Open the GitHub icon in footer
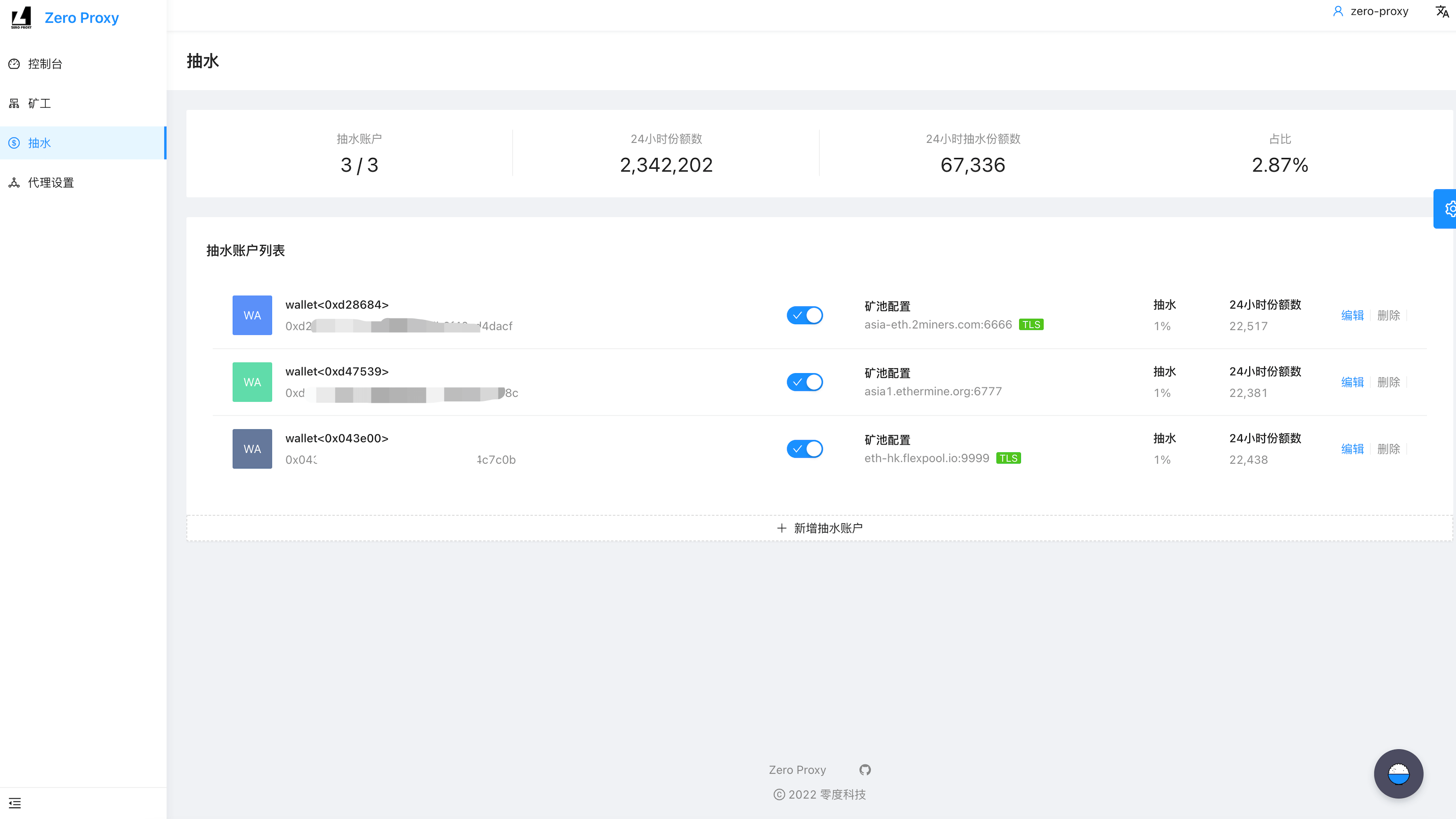Image resolution: width=1456 pixels, height=819 pixels. 865,770
